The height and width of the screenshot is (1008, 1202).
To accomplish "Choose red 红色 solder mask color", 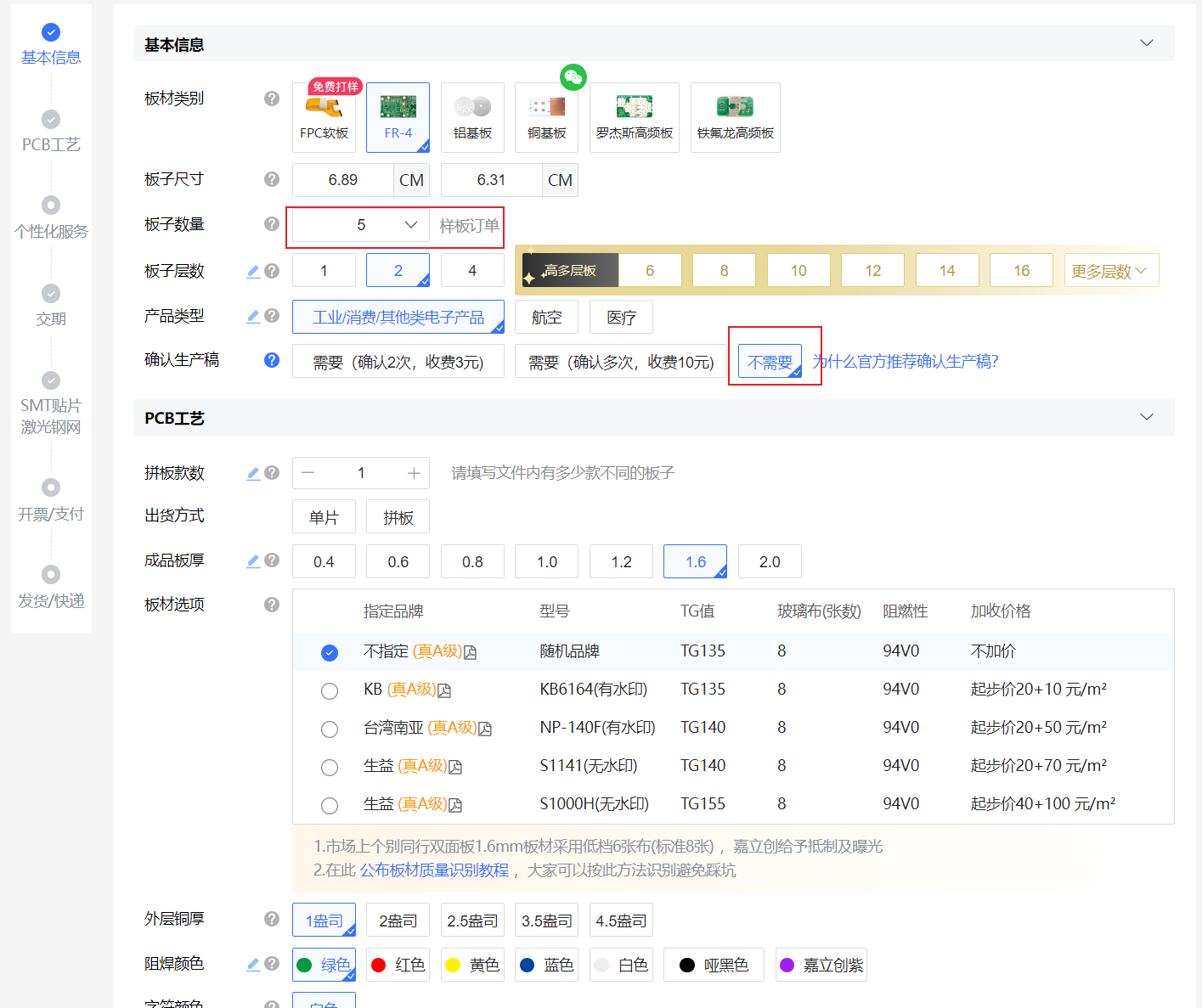I will click(398, 965).
